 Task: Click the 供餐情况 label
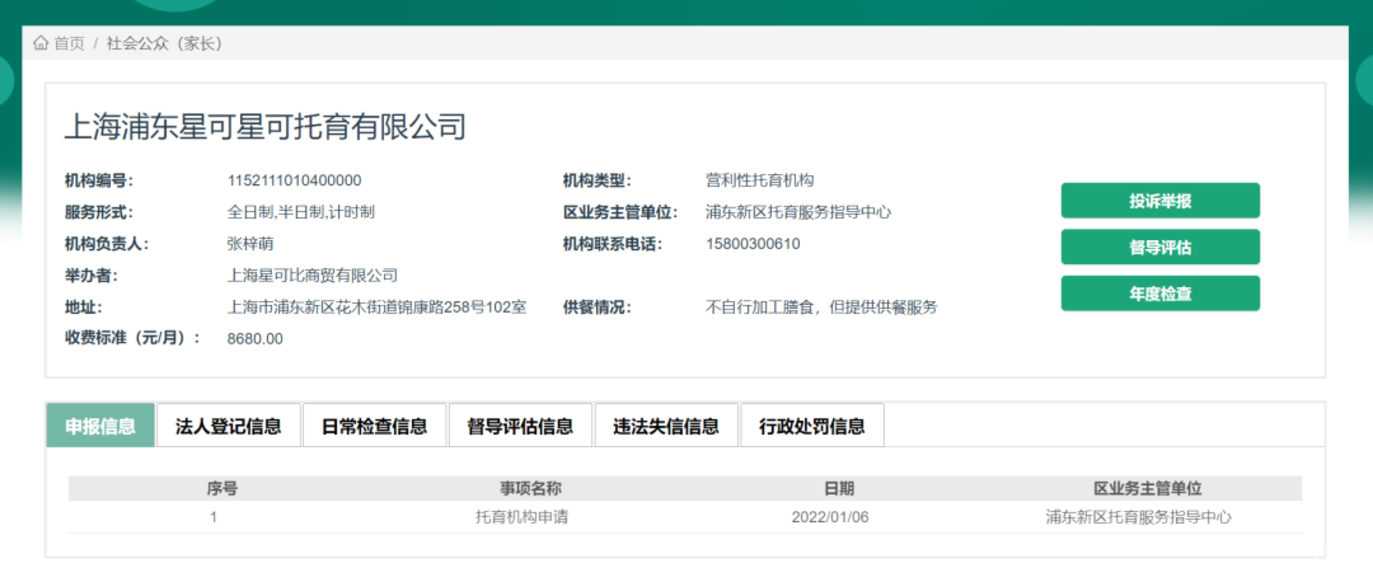(x=597, y=307)
